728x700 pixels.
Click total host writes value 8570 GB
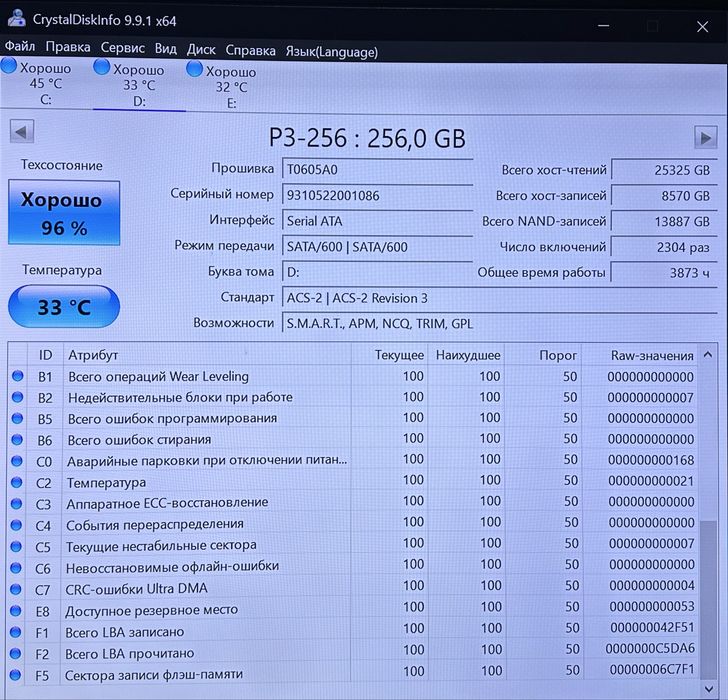point(664,195)
